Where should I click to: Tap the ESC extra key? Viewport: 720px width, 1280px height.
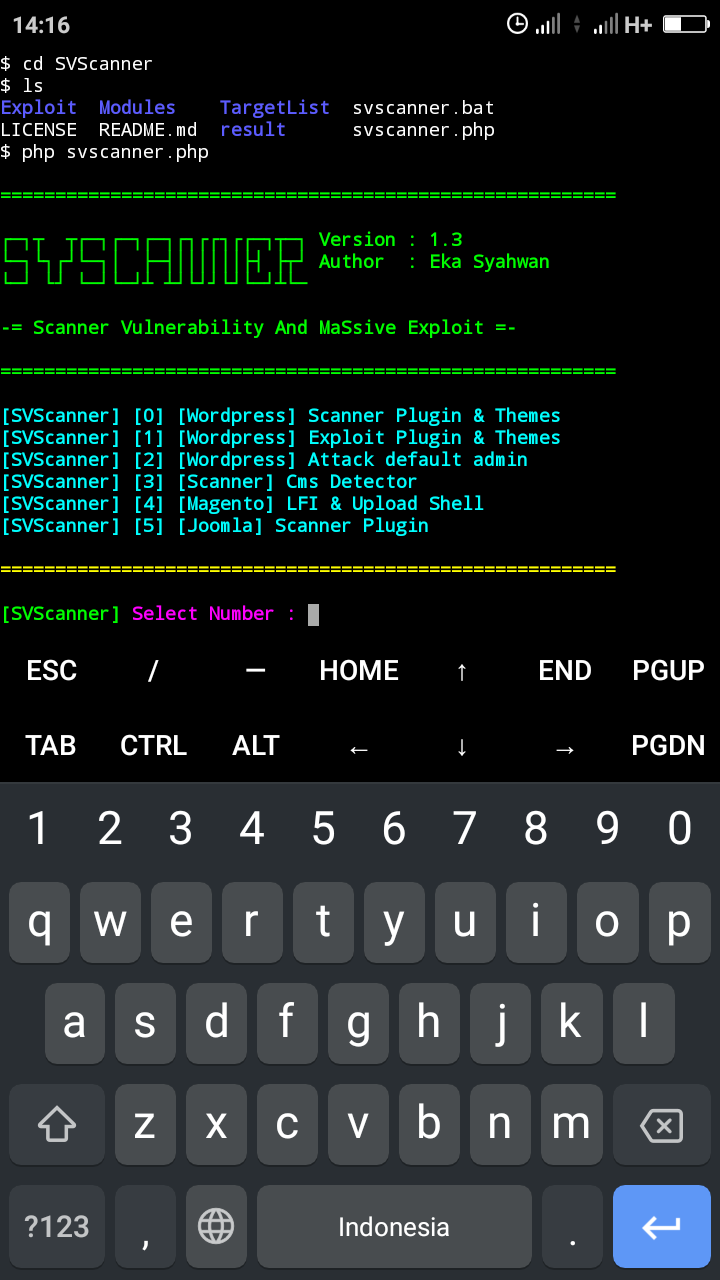pos(51,671)
